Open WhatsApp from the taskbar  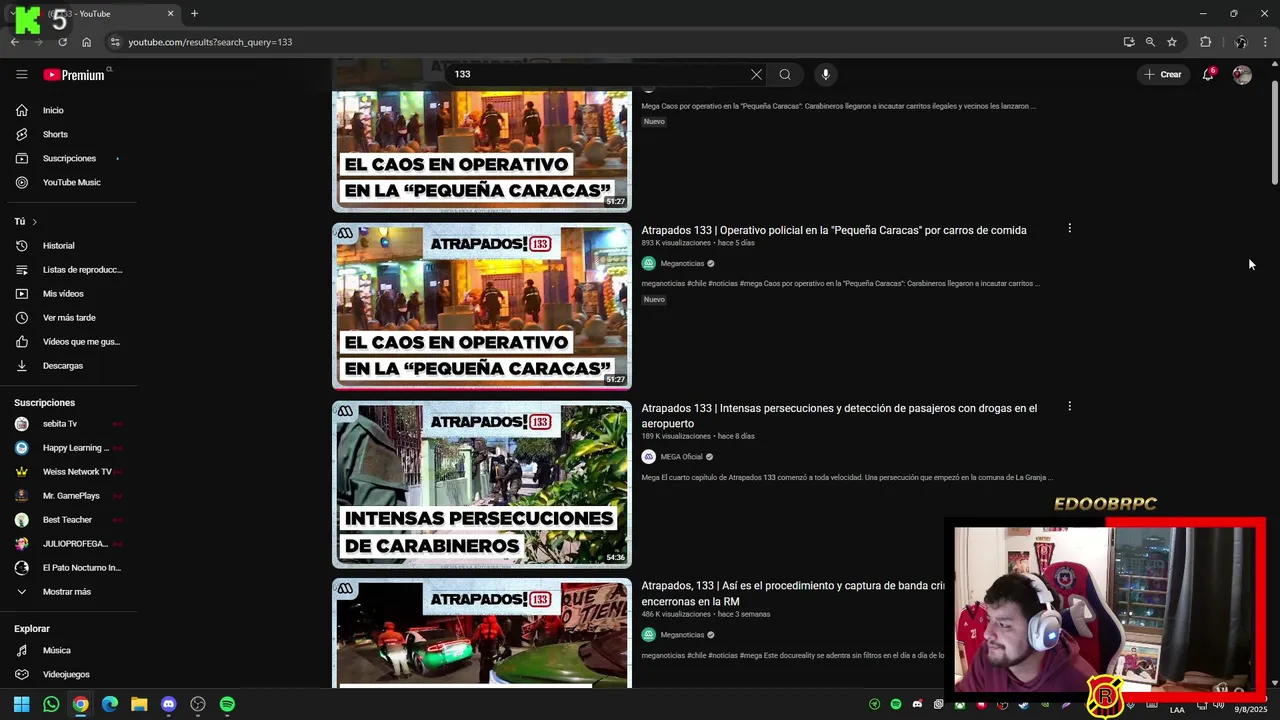coord(51,704)
